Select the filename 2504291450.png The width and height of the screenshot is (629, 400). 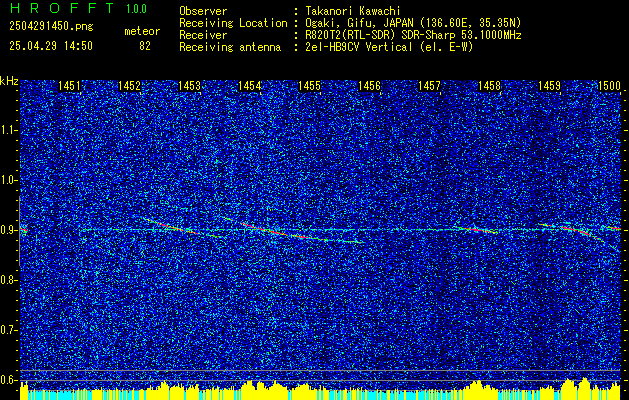pos(51,27)
